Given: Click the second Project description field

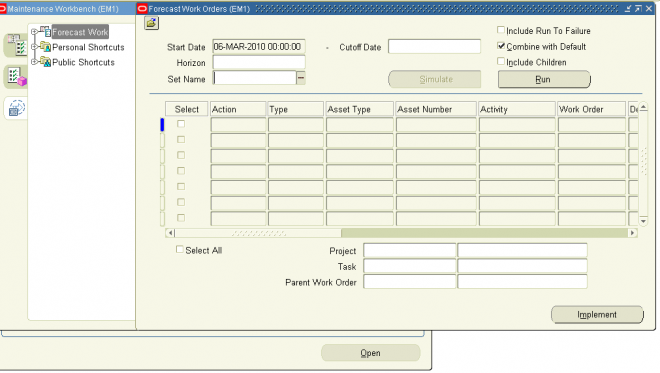Looking at the screenshot, I should (522, 250).
